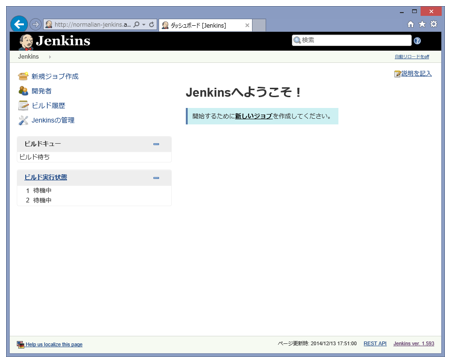
Task: Open the 新規ジョブ作成 link
Action: pyautogui.click(x=55, y=76)
